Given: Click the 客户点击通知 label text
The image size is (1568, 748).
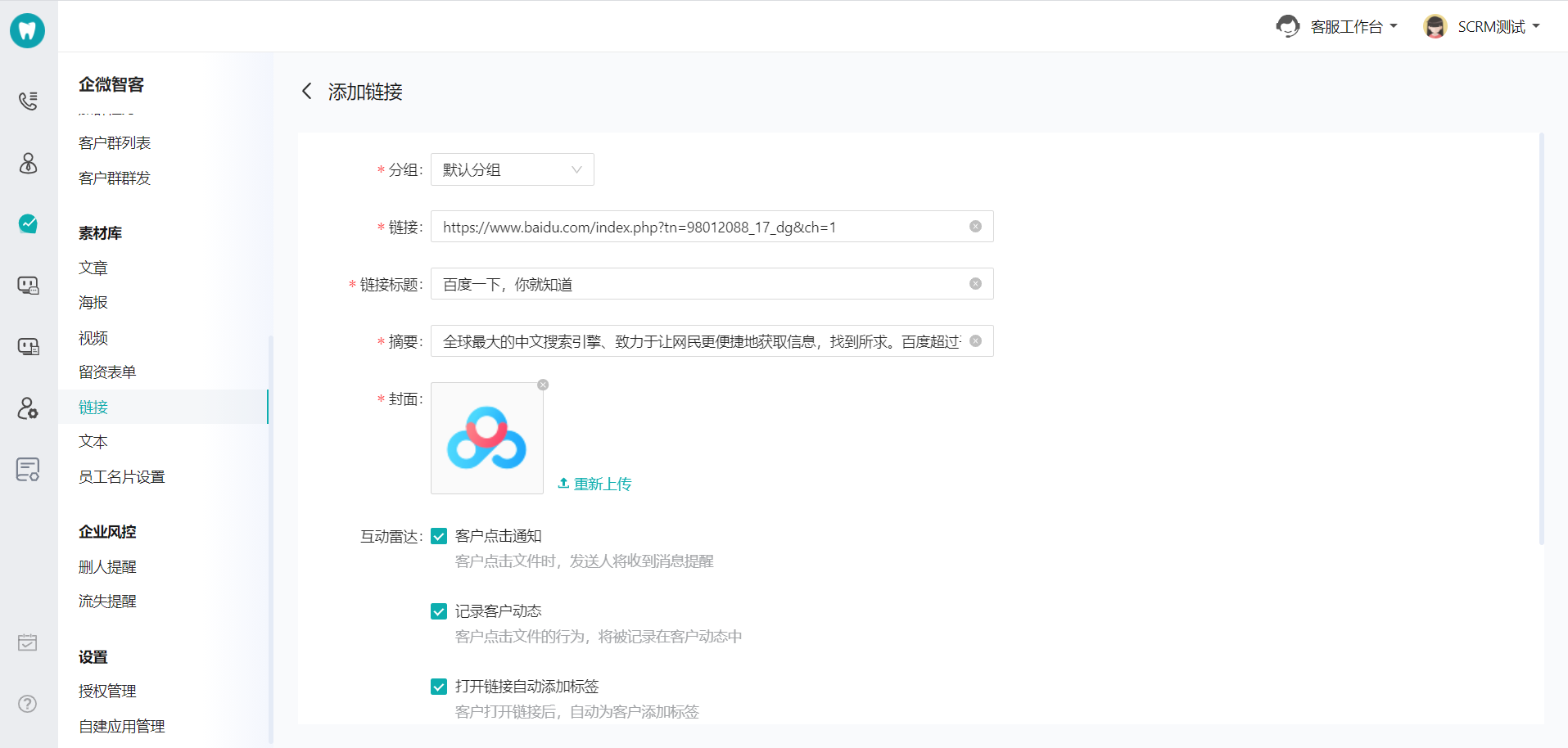Looking at the screenshot, I should click(x=499, y=536).
